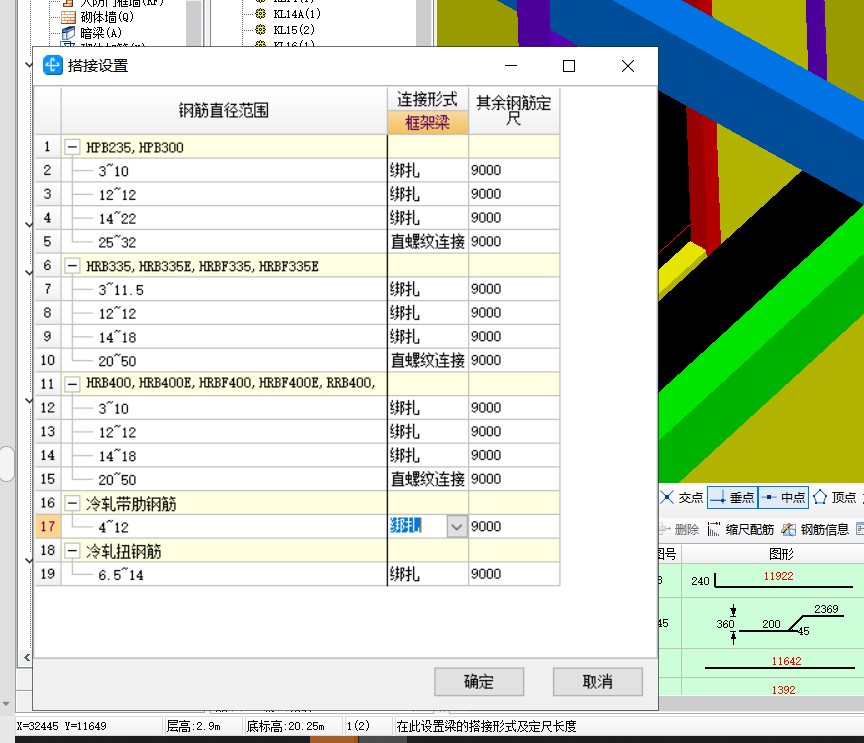Toggle 垂点 perpendicular snap
864x743 pixels.
pos(732,497)
